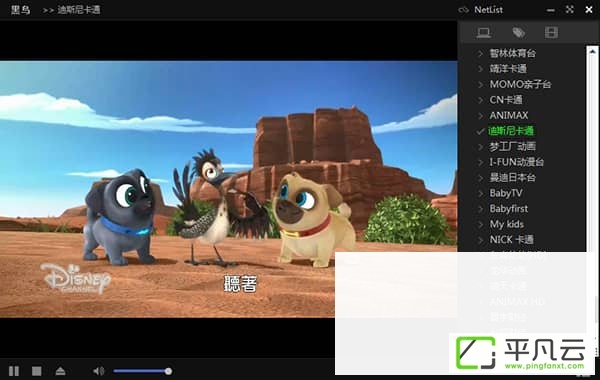
Task: Toggle the NetList panel cloud icon
Action: (x=463, y=10)
